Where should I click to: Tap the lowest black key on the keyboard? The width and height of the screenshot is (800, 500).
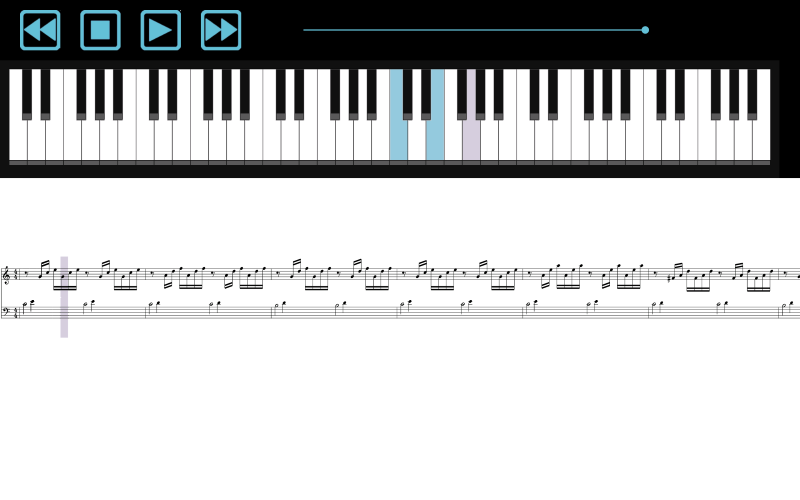click(27, 94)
